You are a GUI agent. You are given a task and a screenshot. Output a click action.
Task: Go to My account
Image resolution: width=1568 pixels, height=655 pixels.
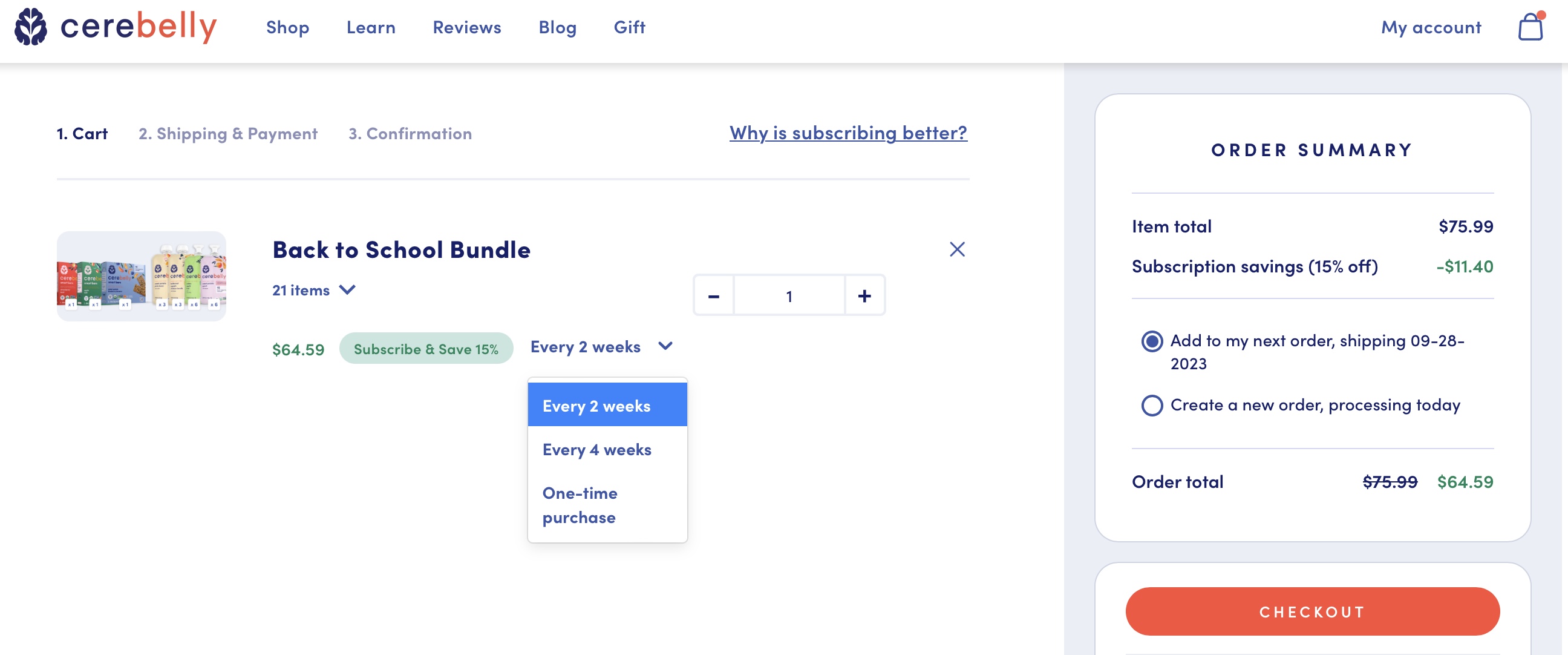point(1431,27)
